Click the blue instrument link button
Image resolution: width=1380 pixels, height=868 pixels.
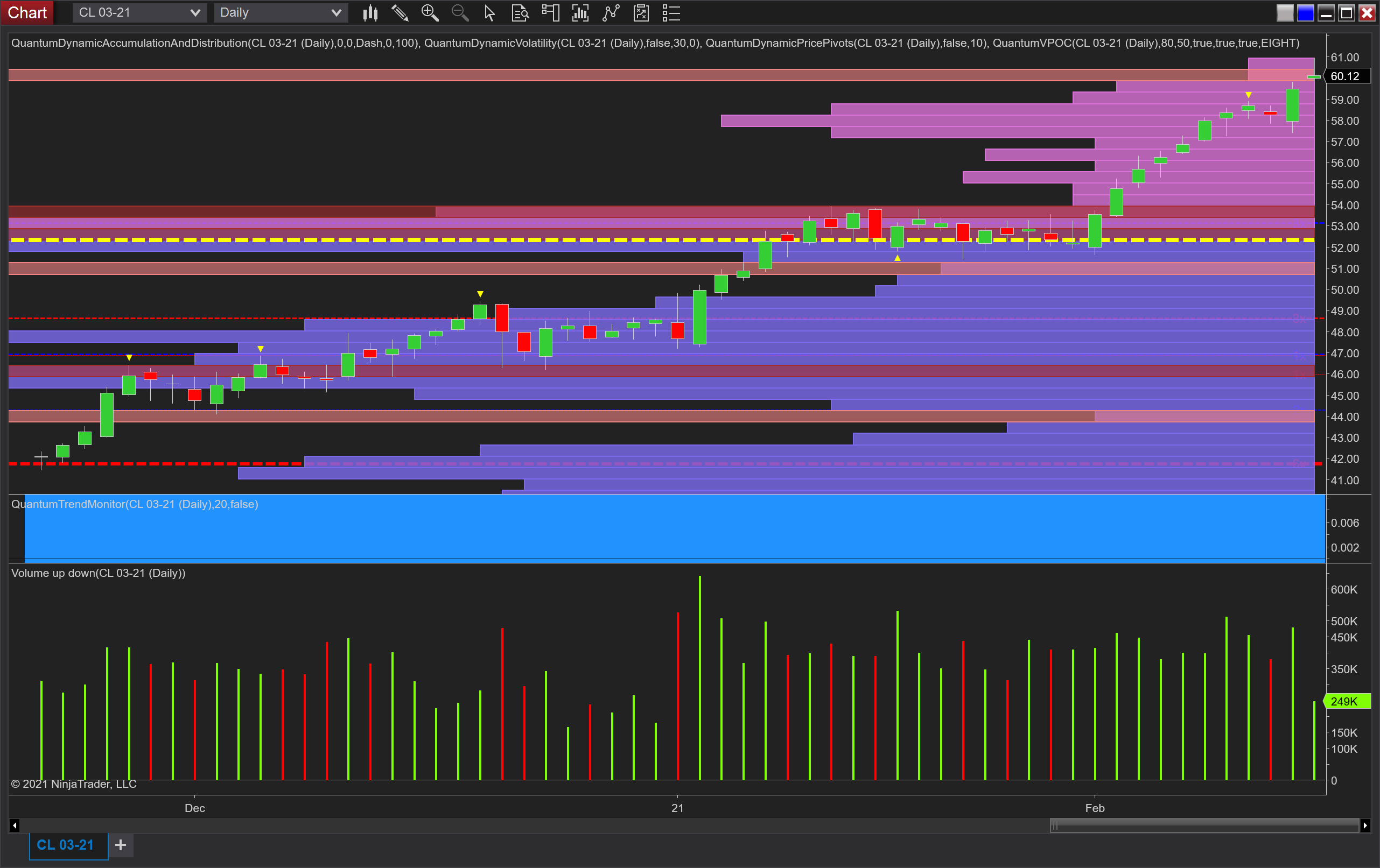[x=1306, y=12]
